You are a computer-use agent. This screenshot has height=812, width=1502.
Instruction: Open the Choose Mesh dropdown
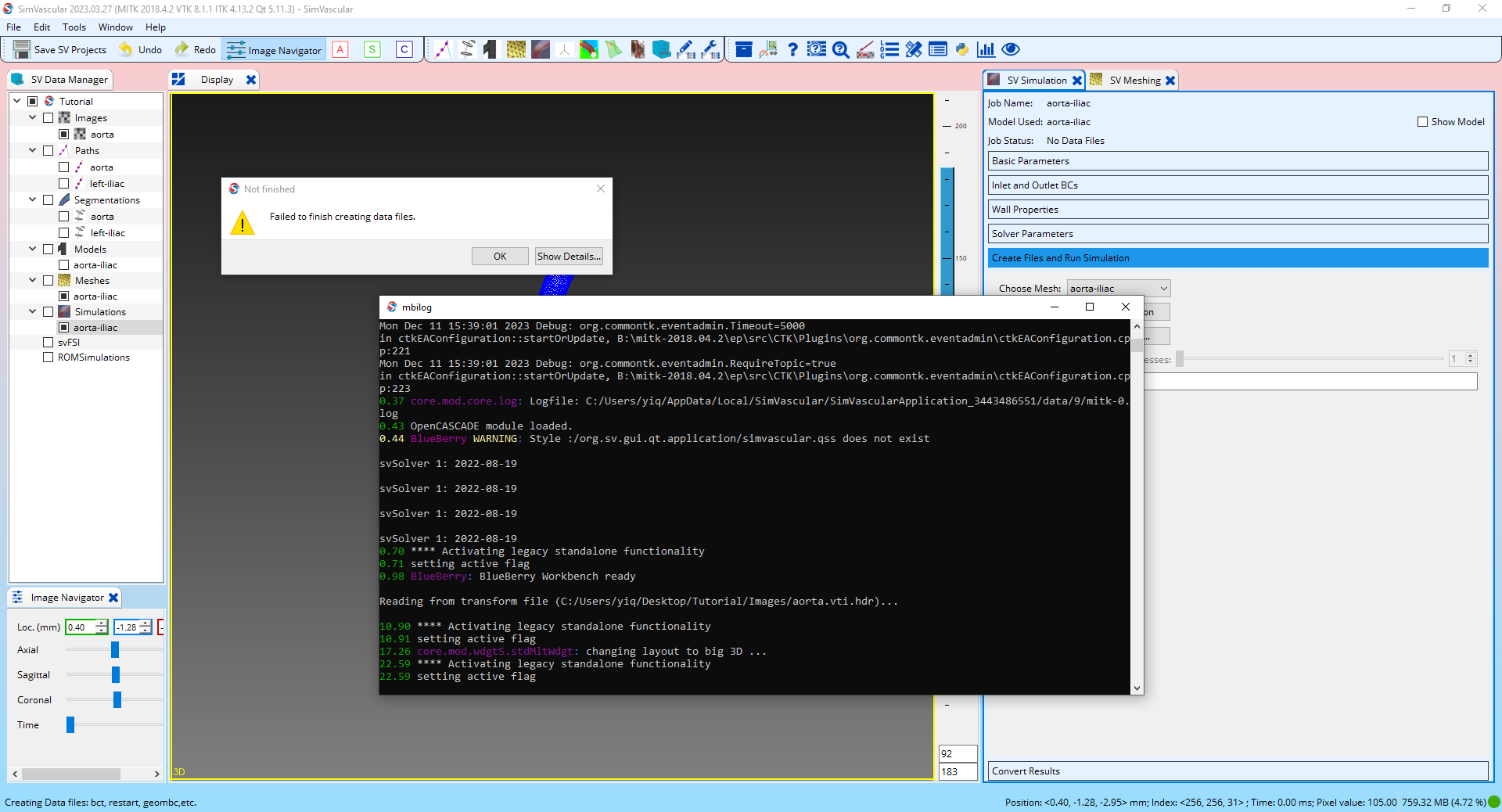1119,289
